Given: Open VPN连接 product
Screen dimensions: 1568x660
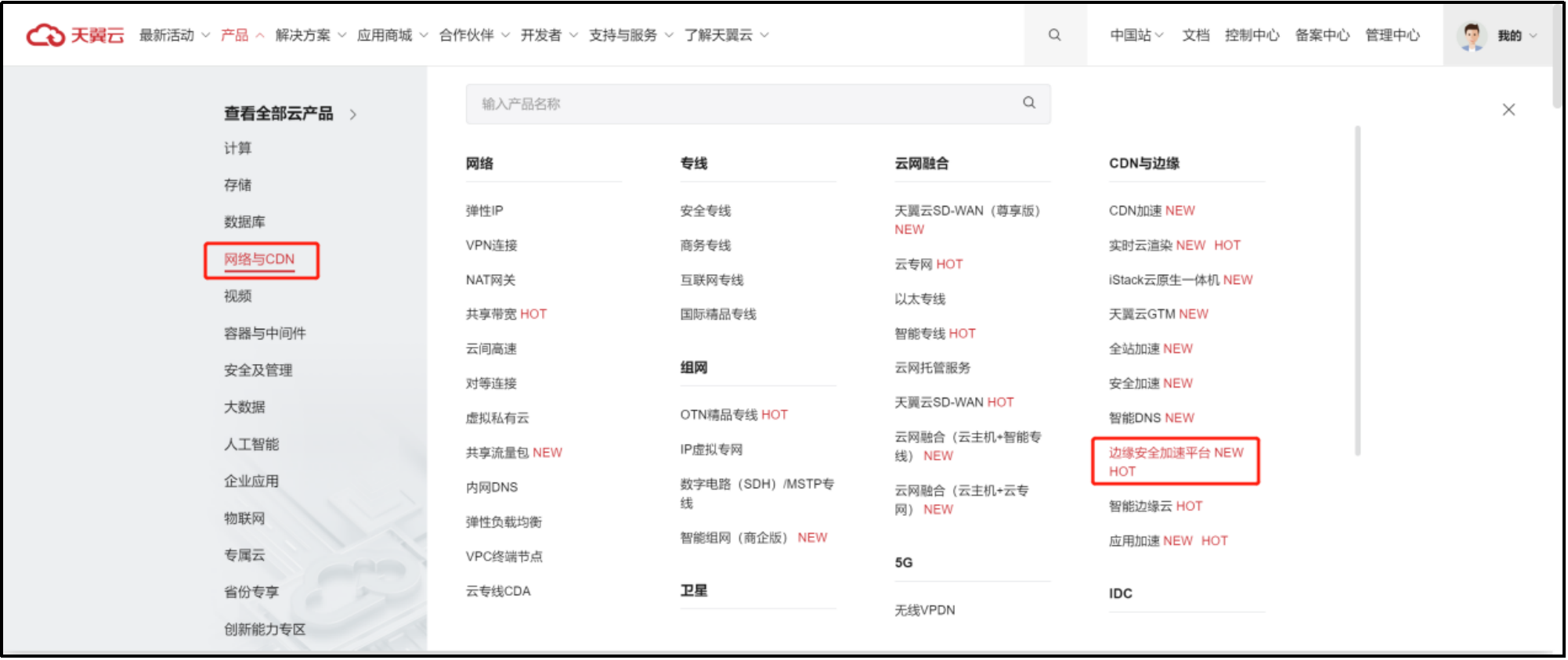Looking at the screenshot, I should [x=492, y=245].
